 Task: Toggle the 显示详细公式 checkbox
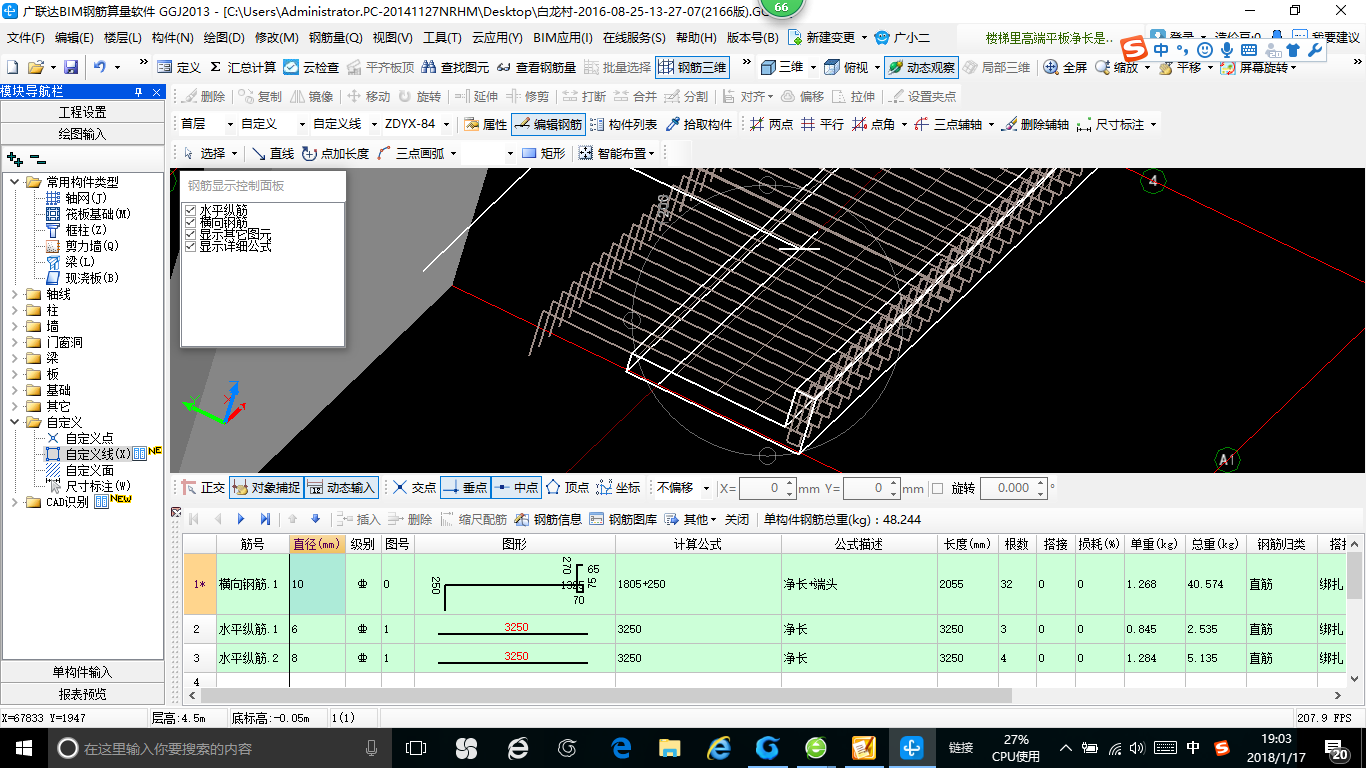(x=191, y=246)
